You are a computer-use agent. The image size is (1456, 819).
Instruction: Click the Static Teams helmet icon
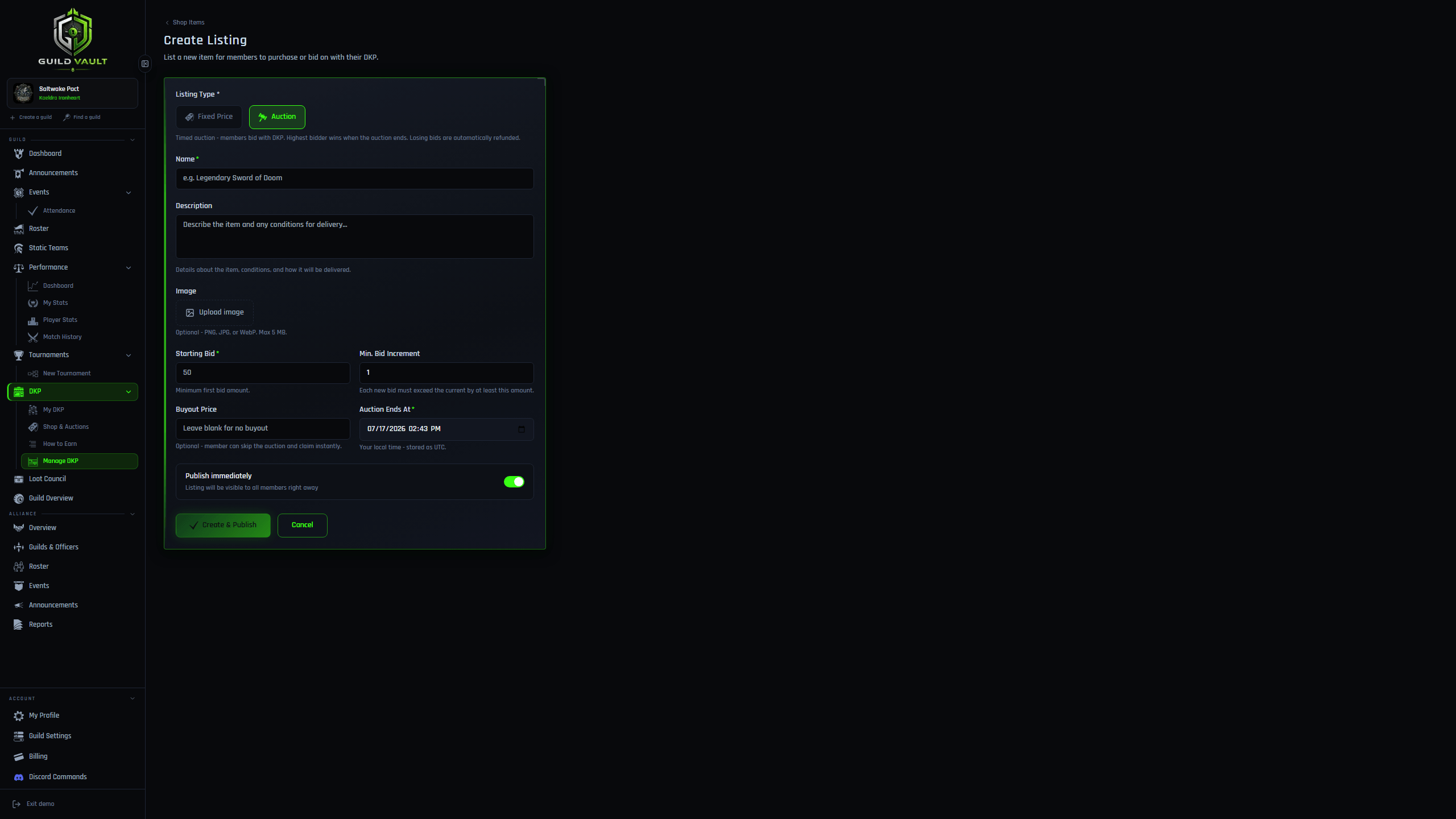(x=19, y=248)
